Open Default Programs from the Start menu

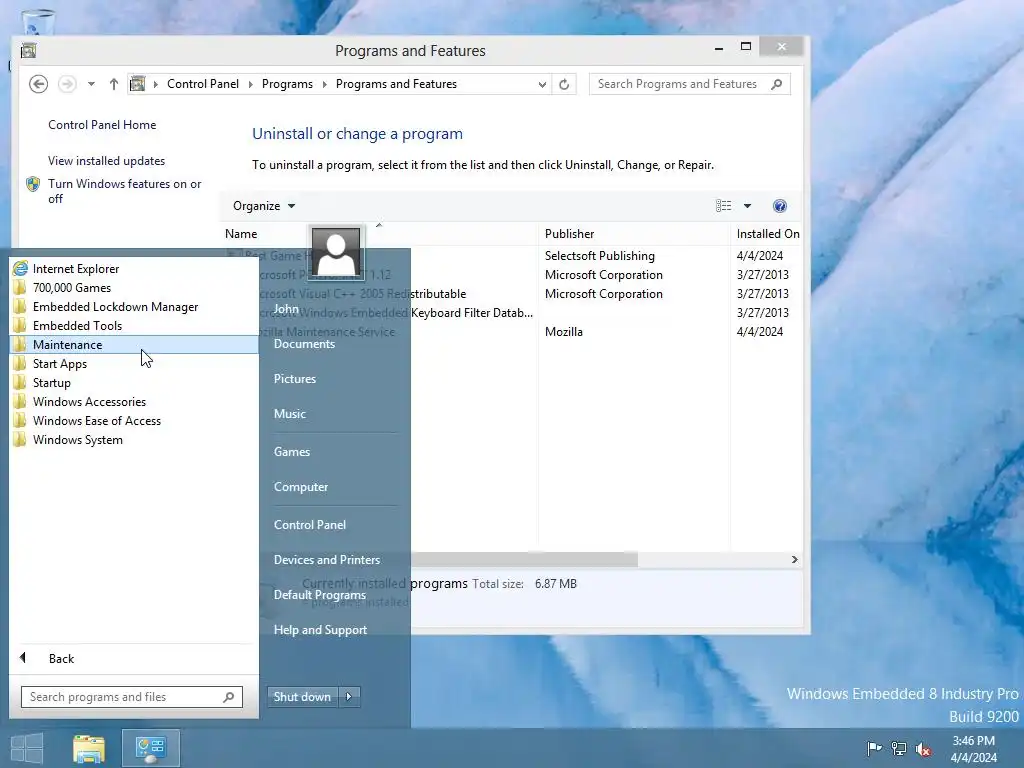(319, 595)
